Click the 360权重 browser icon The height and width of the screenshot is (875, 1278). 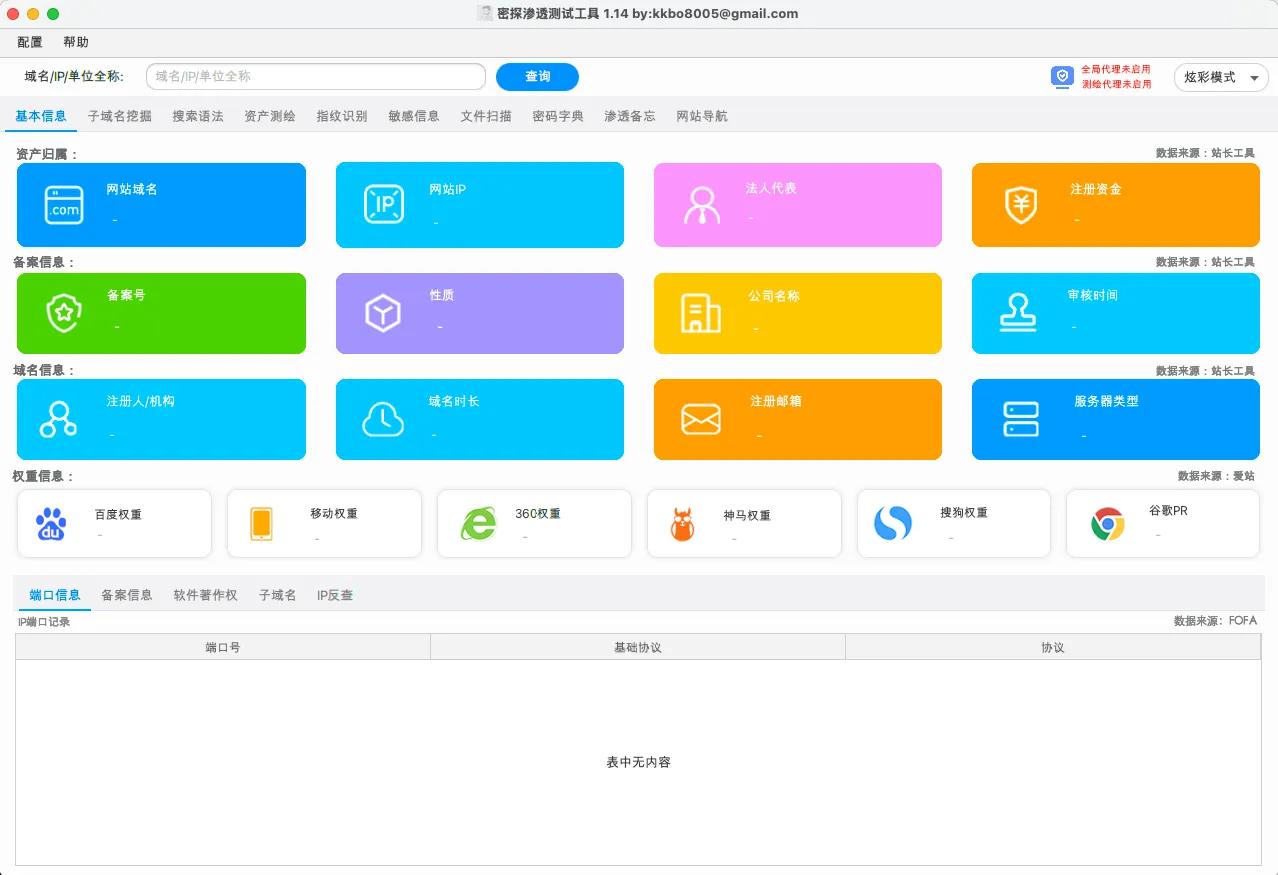(x=478, y=524)
